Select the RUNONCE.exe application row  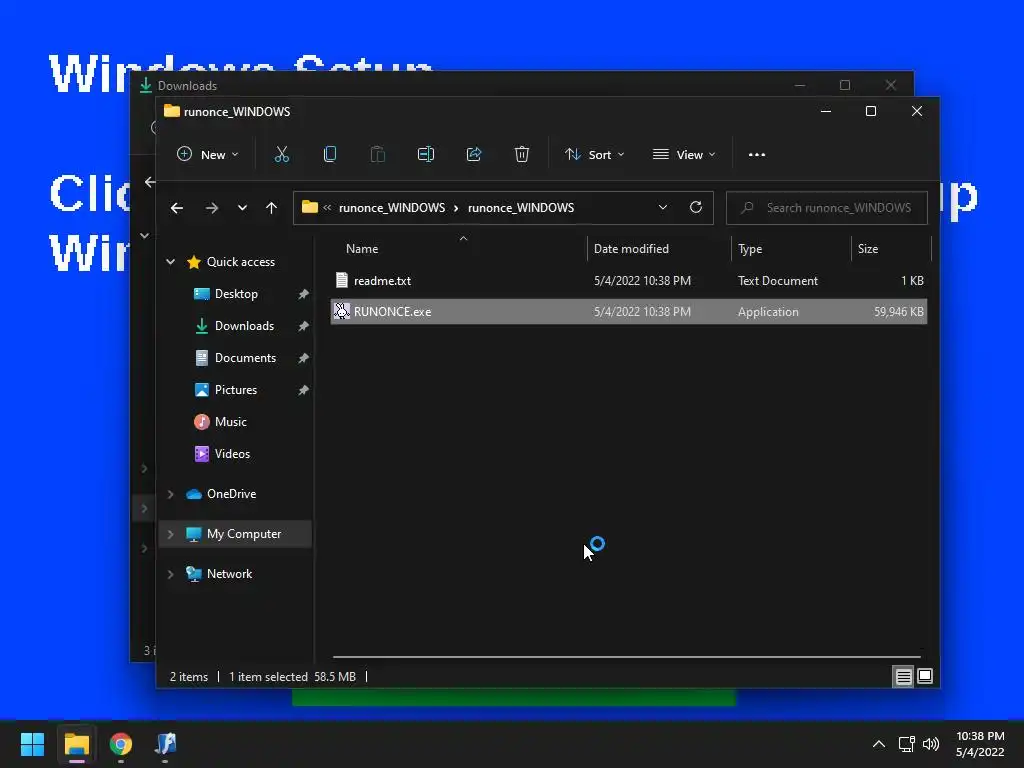pyautogui.click(x=628, y=312)
